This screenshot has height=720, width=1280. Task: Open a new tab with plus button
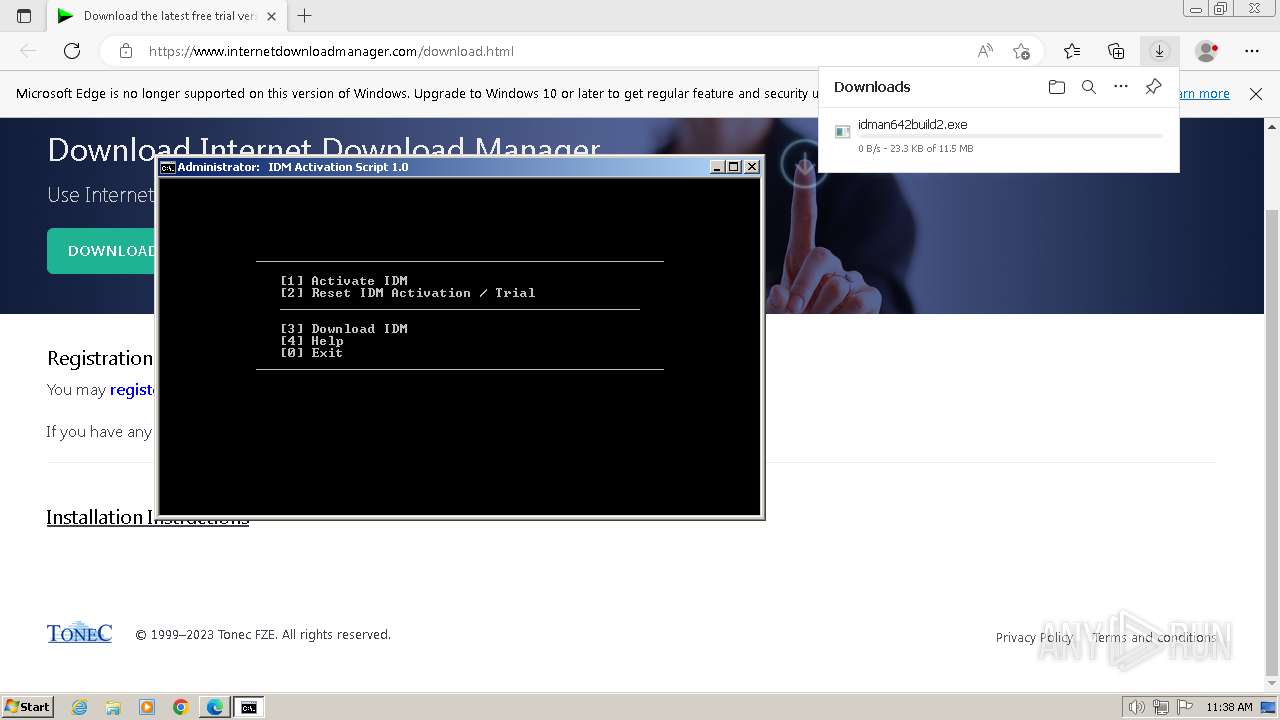[305, 16]
